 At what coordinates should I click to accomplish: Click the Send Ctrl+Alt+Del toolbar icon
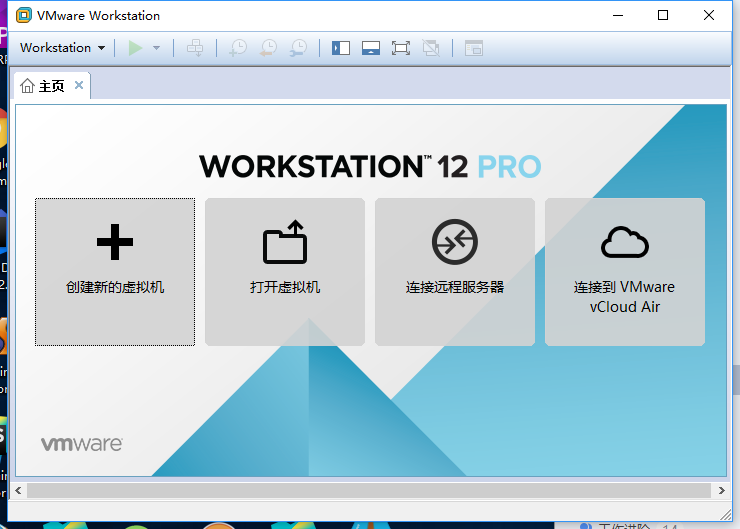click(195, 48)
